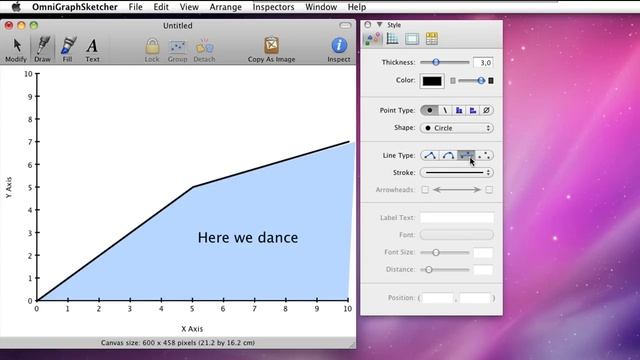Switch to the Data table inspector icon
640x360 pixels.
432,39
